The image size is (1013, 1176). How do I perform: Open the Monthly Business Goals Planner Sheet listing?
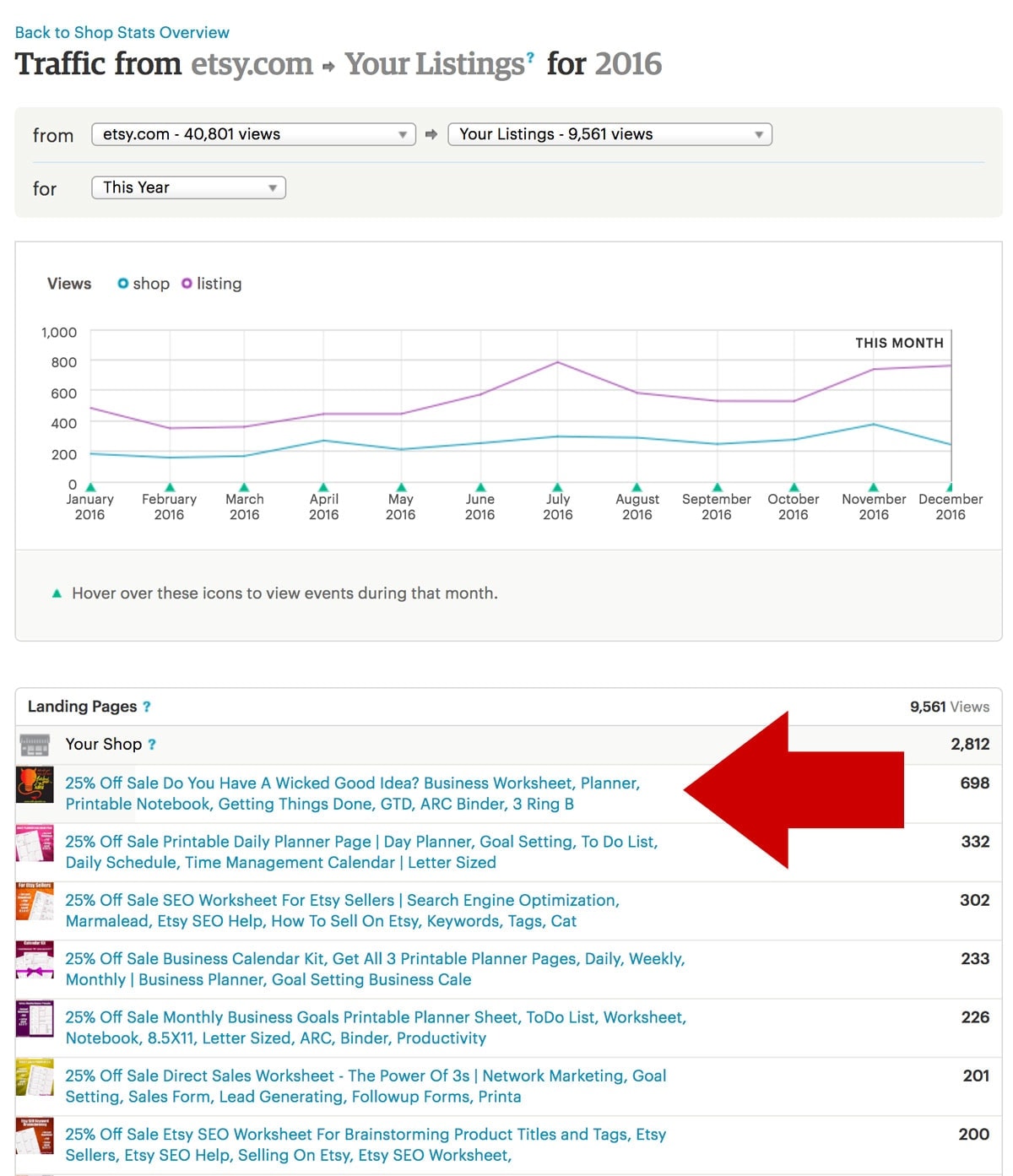[x=376, y=1027]
